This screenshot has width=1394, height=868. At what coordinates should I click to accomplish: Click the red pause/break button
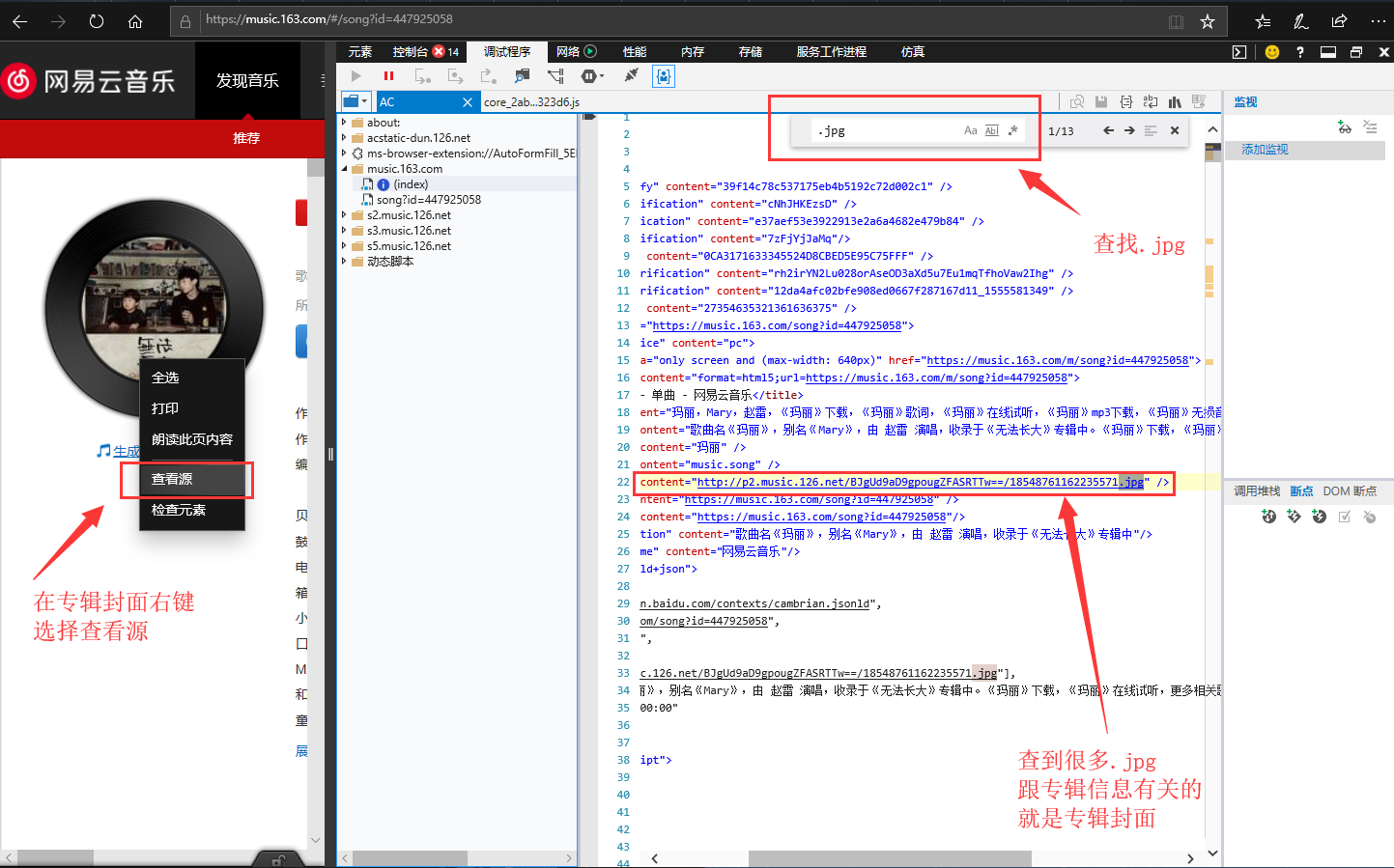(388, 75)
